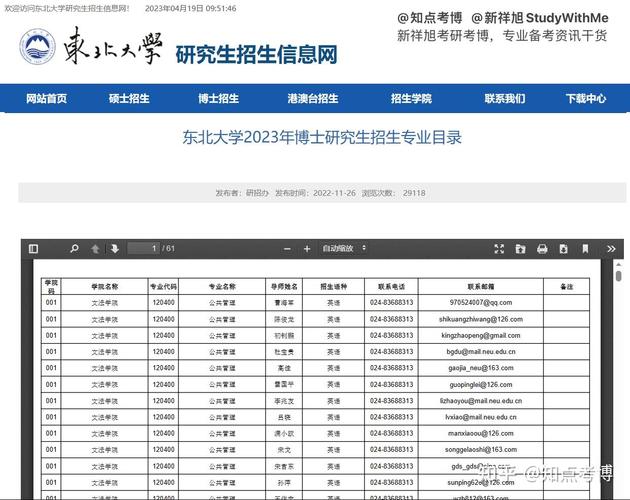Open the 网站首页 navigation tab
The image size is (630, 500).
click(47, 98)
